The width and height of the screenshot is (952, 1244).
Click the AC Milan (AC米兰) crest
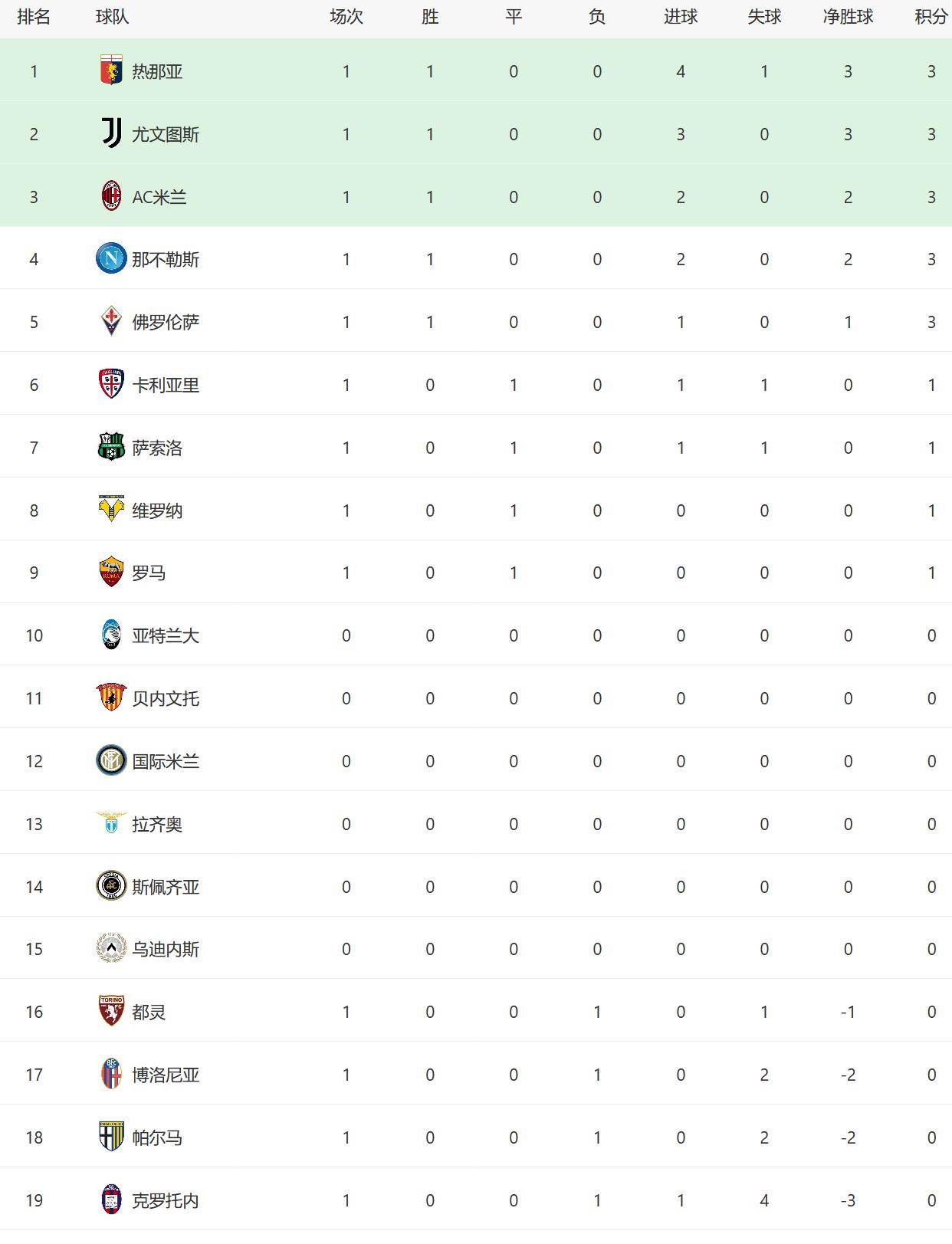(111, 196)
